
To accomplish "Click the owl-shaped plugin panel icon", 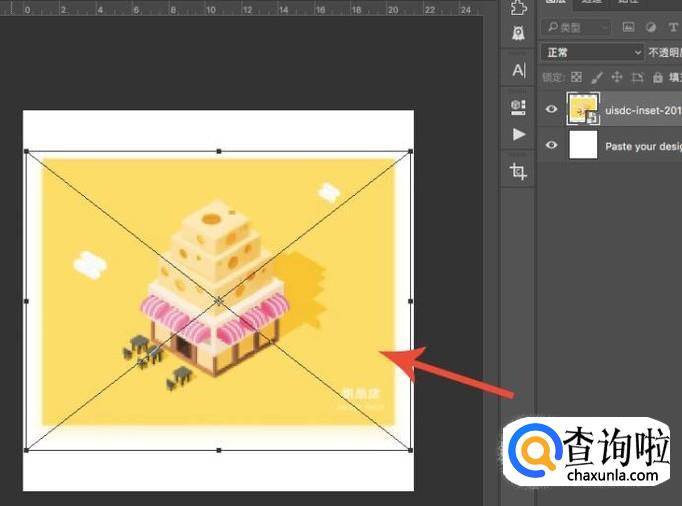I will pos(518,33).
